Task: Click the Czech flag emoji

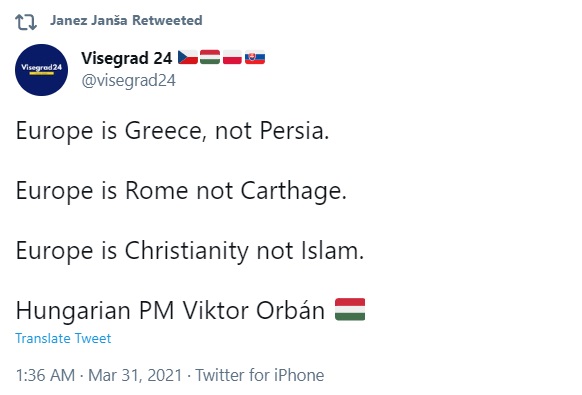Action: (188, 57)
